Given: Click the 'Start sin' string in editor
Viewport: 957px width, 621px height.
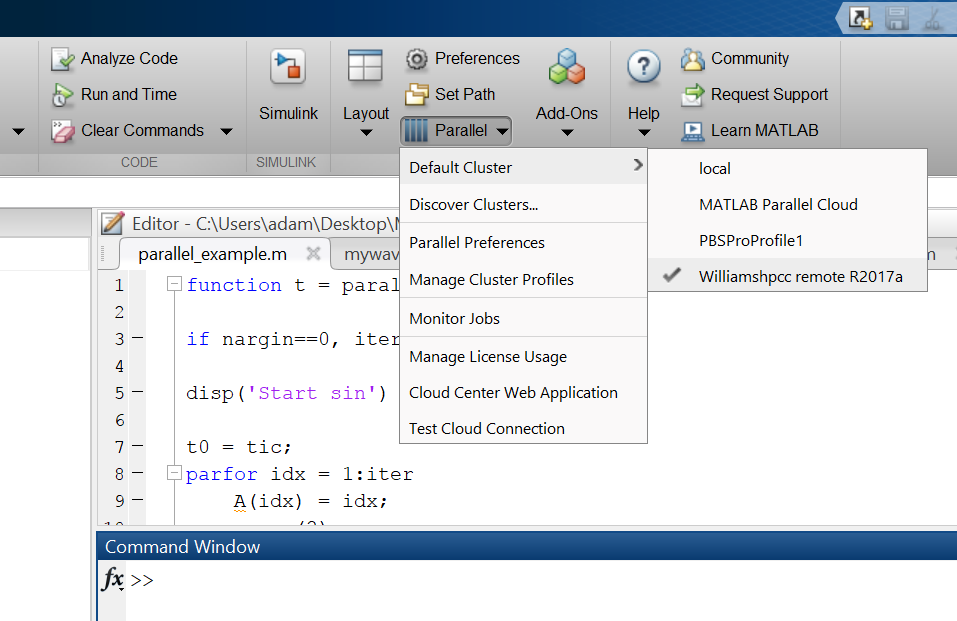Looking at the screenshot, I should pos(312,393).
